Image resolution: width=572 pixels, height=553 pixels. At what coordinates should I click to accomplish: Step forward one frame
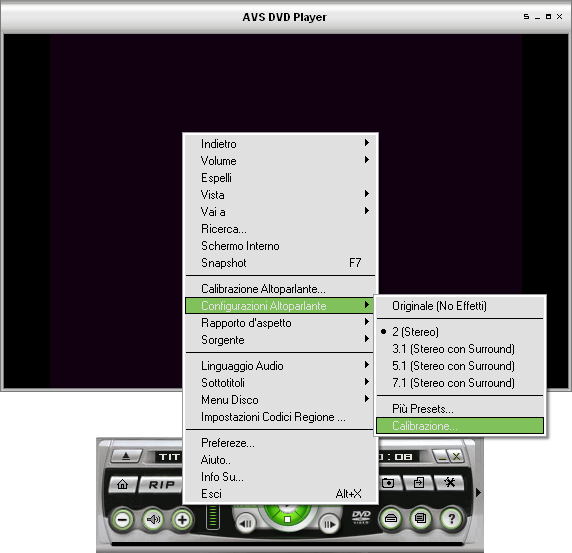tap(329, 524)
